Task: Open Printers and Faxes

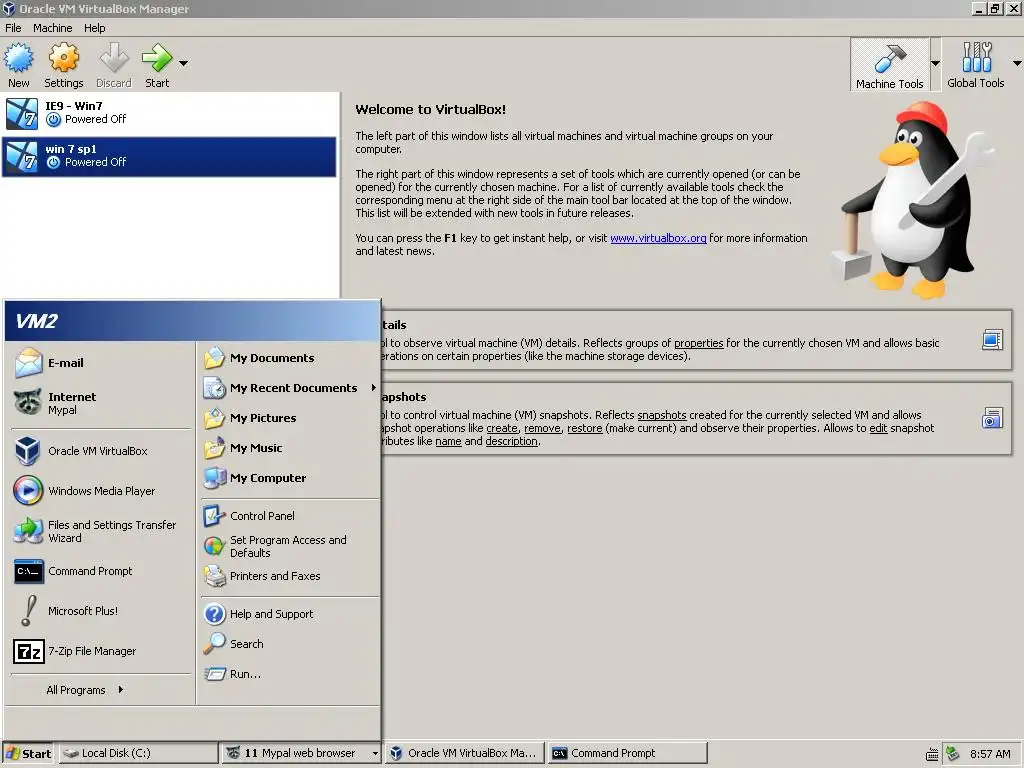Action: pos(289,576)
